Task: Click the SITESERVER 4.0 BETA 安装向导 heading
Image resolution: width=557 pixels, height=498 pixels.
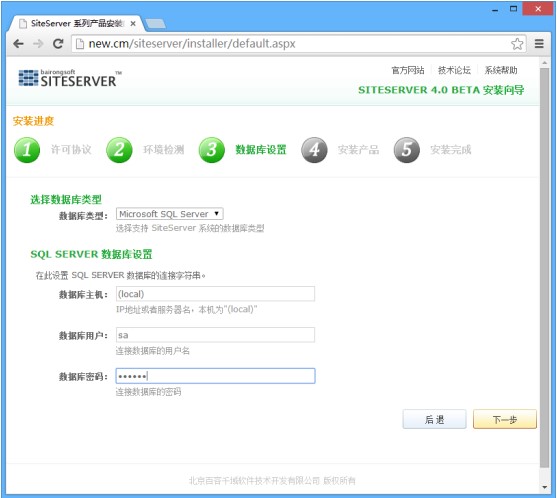Action: point(441,90)
